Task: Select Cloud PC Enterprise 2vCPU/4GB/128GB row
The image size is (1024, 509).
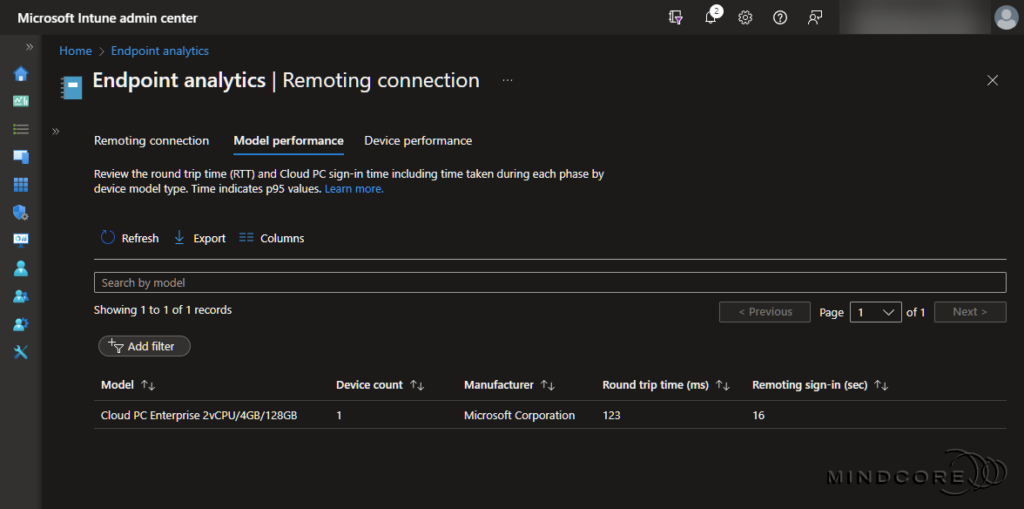Action: click(550, 415)
